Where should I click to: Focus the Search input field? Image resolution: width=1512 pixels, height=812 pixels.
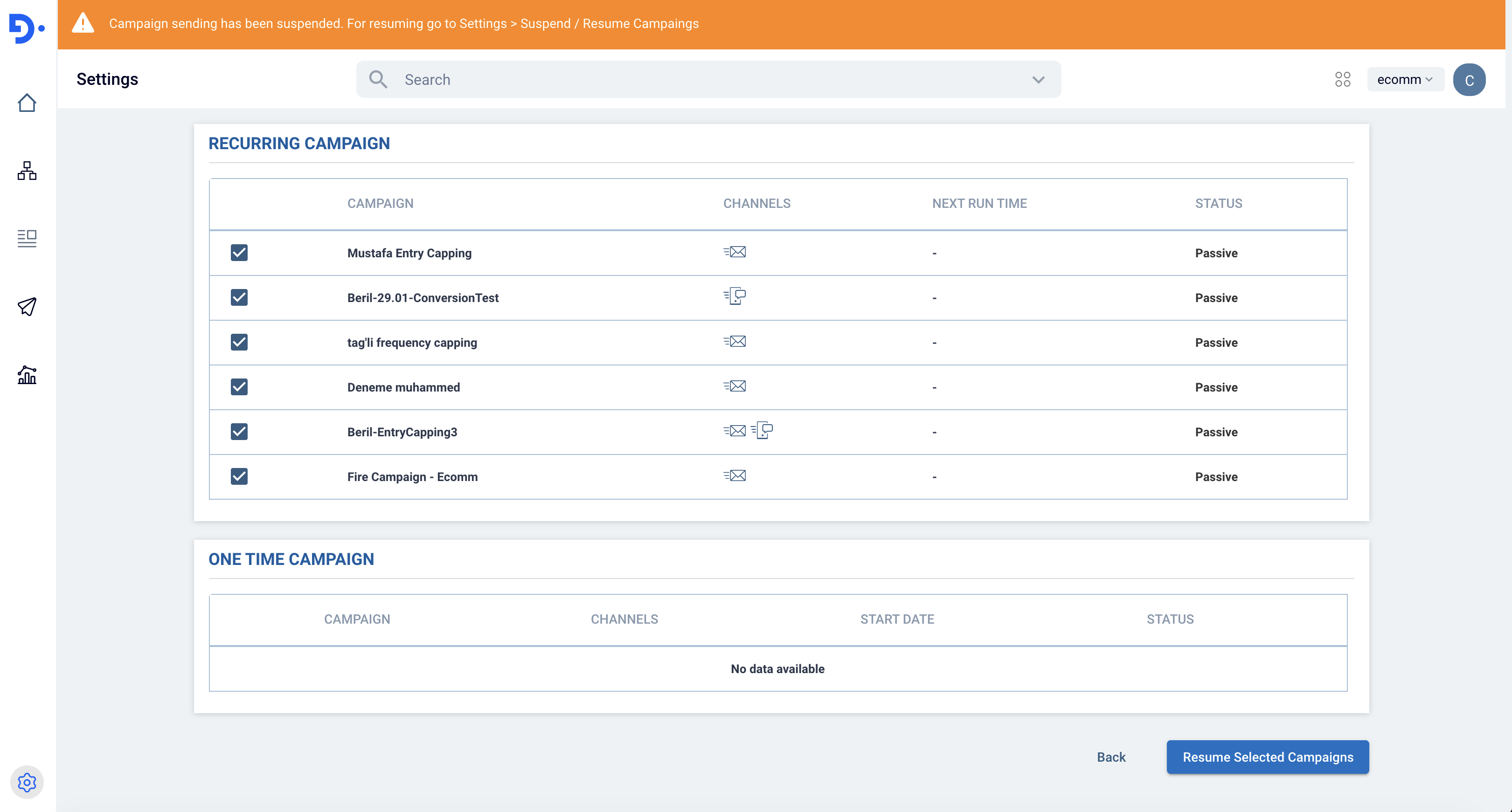coord(704,80)
